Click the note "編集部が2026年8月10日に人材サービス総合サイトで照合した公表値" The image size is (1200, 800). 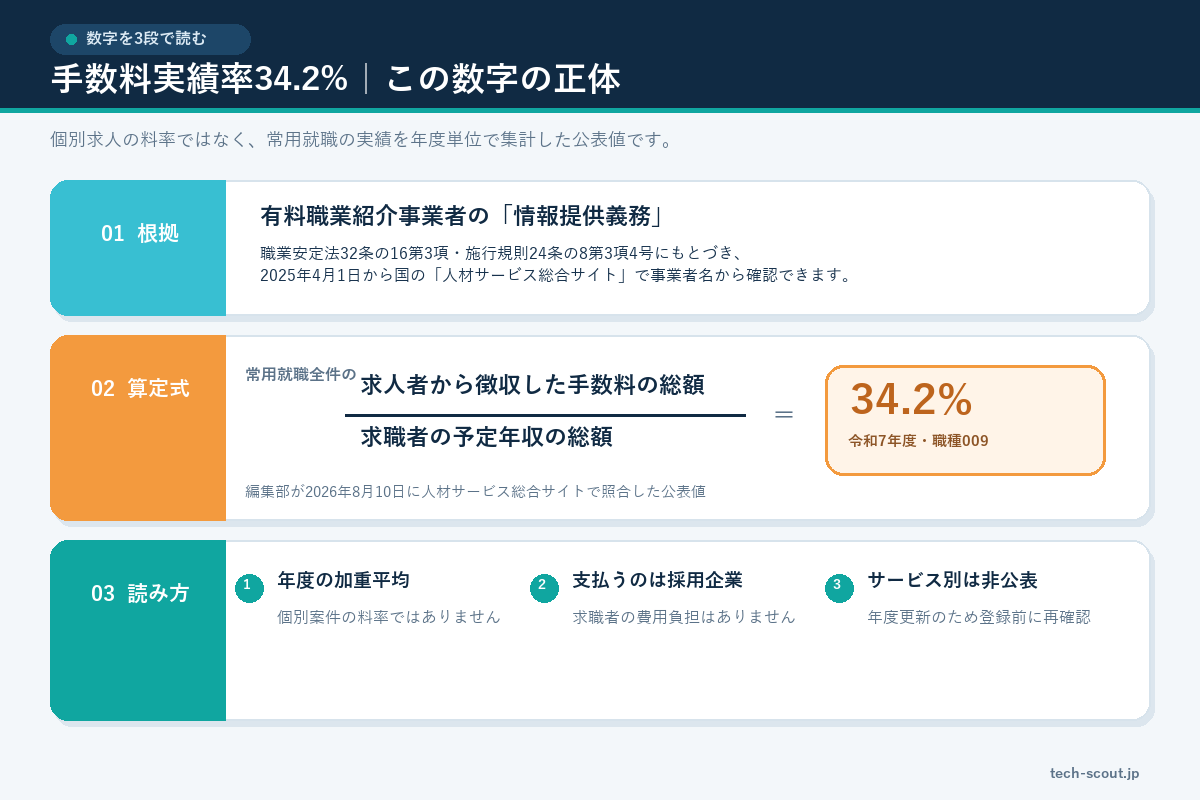click(x=476, y=492)
